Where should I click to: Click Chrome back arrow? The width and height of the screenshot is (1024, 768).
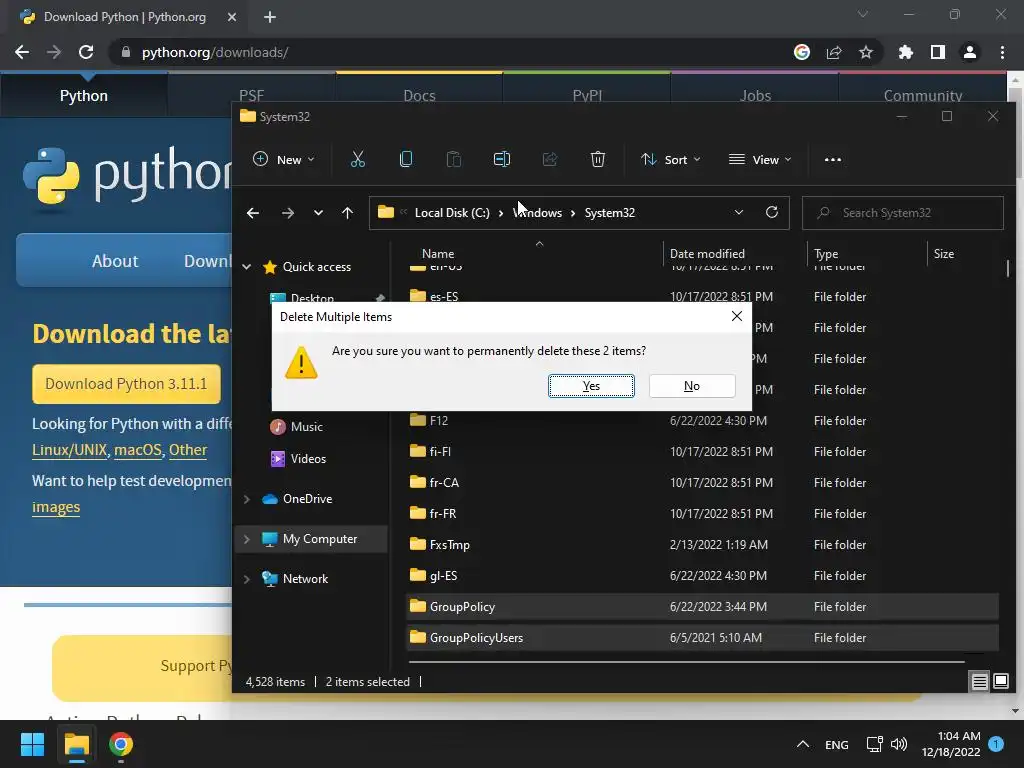[22, 52]
